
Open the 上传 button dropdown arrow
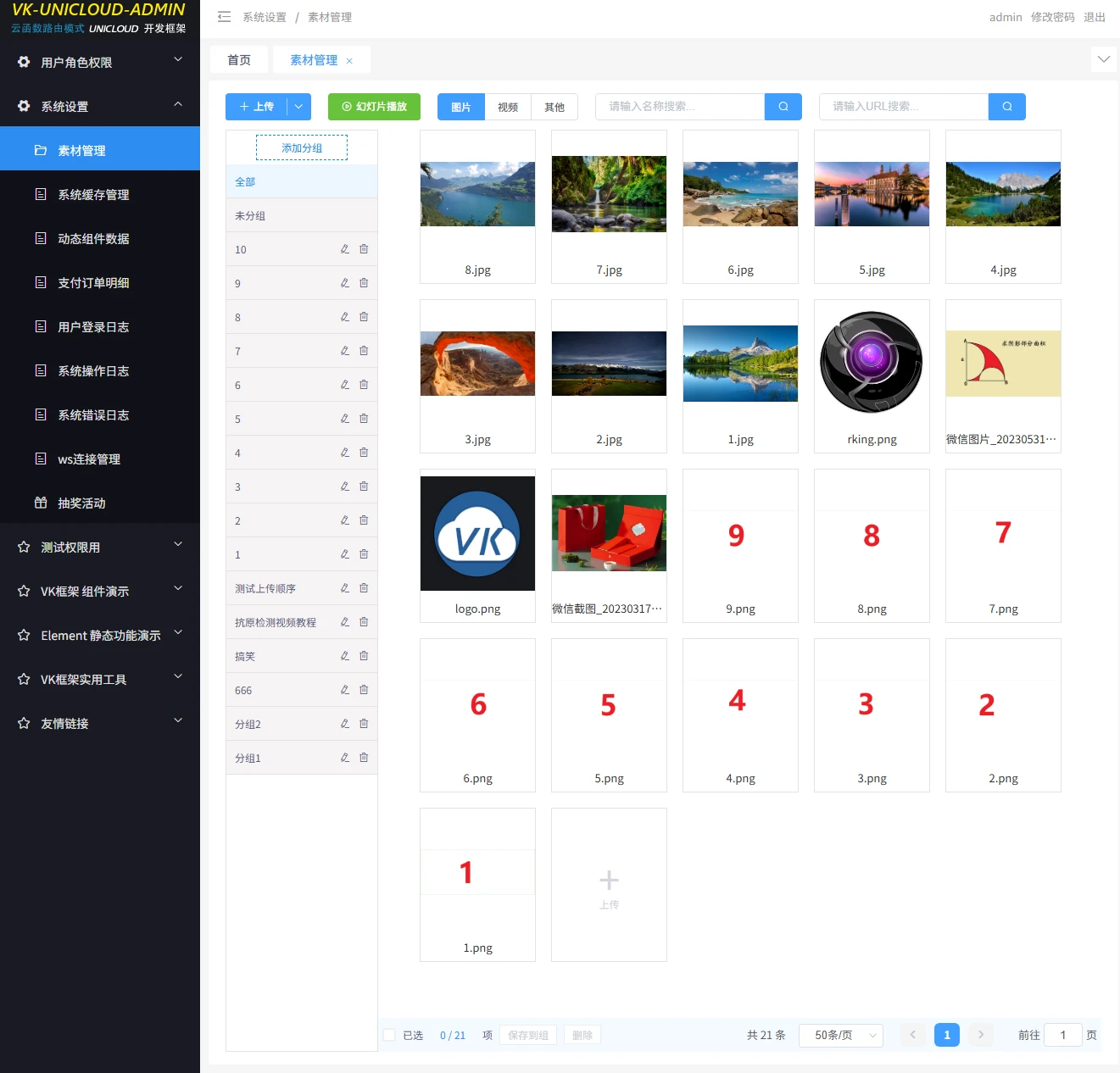(x=298, y=107)
